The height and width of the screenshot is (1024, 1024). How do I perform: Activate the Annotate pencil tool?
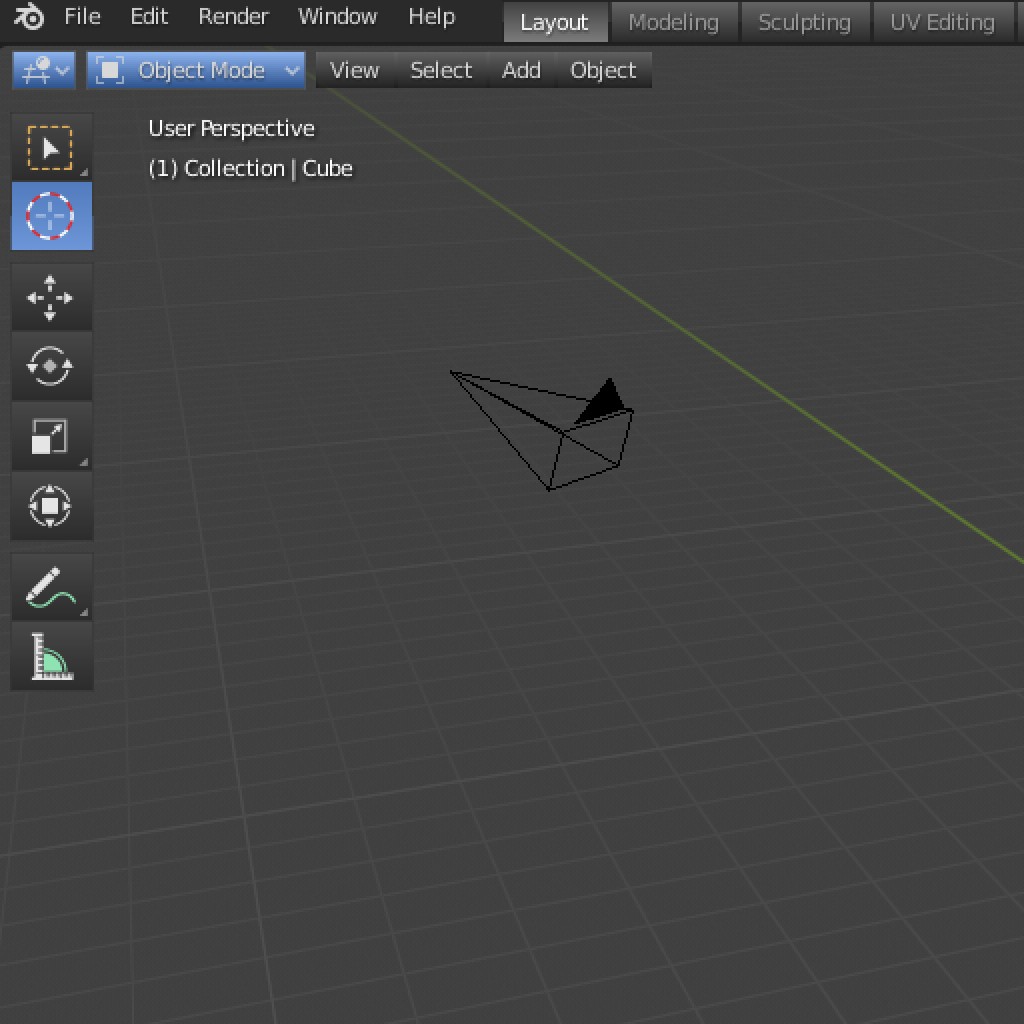pyautogui.click(x=51, y=588)
